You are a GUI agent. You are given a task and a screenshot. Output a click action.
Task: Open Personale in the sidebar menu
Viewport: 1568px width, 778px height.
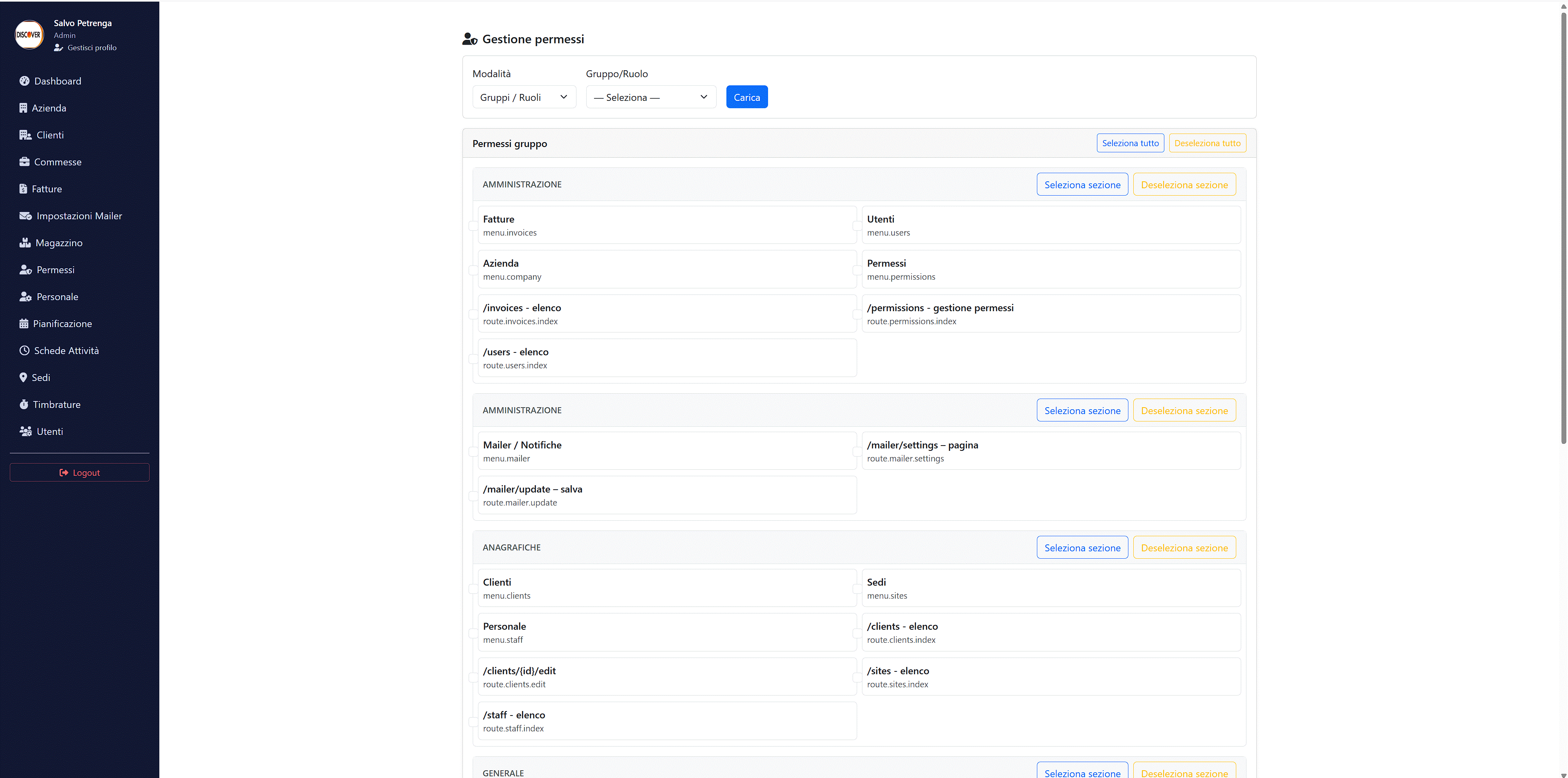pyautogui.click(x=57, y=297)
